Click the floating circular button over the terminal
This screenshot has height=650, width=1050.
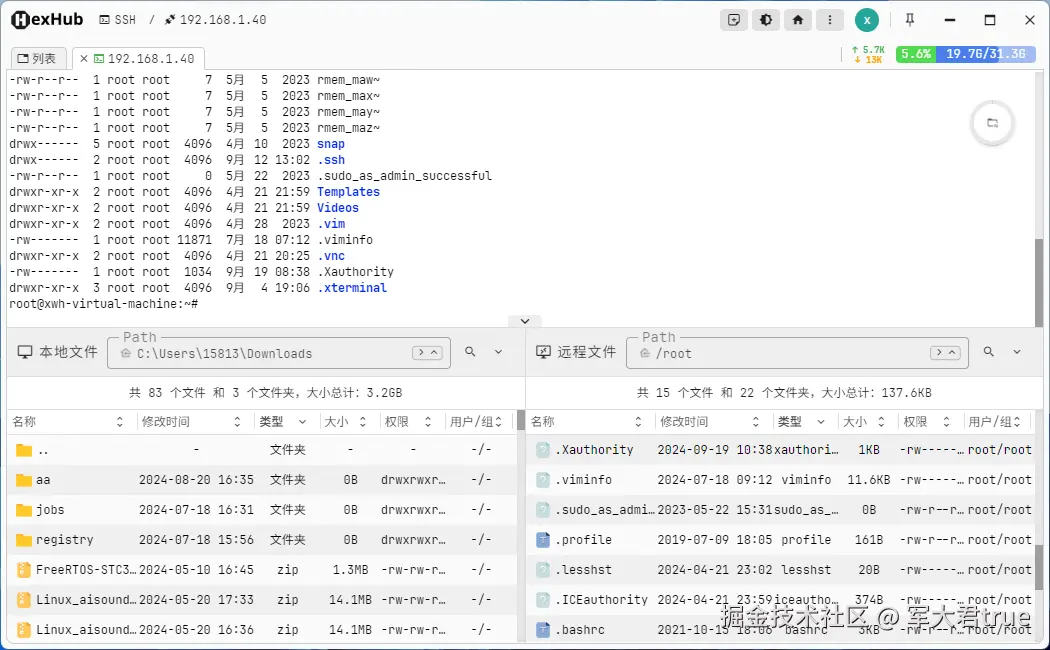tap(991, 123)
